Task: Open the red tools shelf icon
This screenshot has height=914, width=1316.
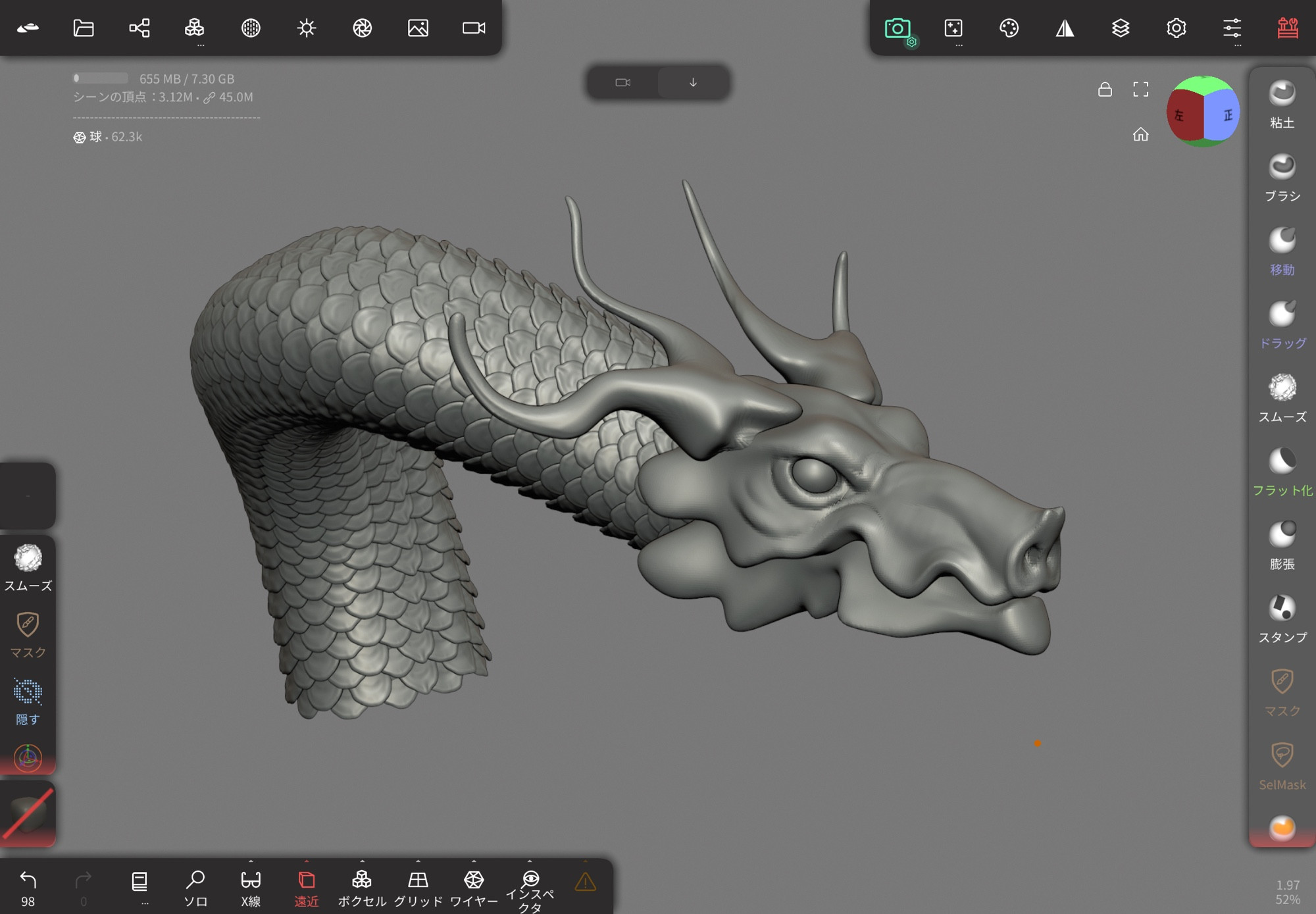Action: click(1288, 28)
